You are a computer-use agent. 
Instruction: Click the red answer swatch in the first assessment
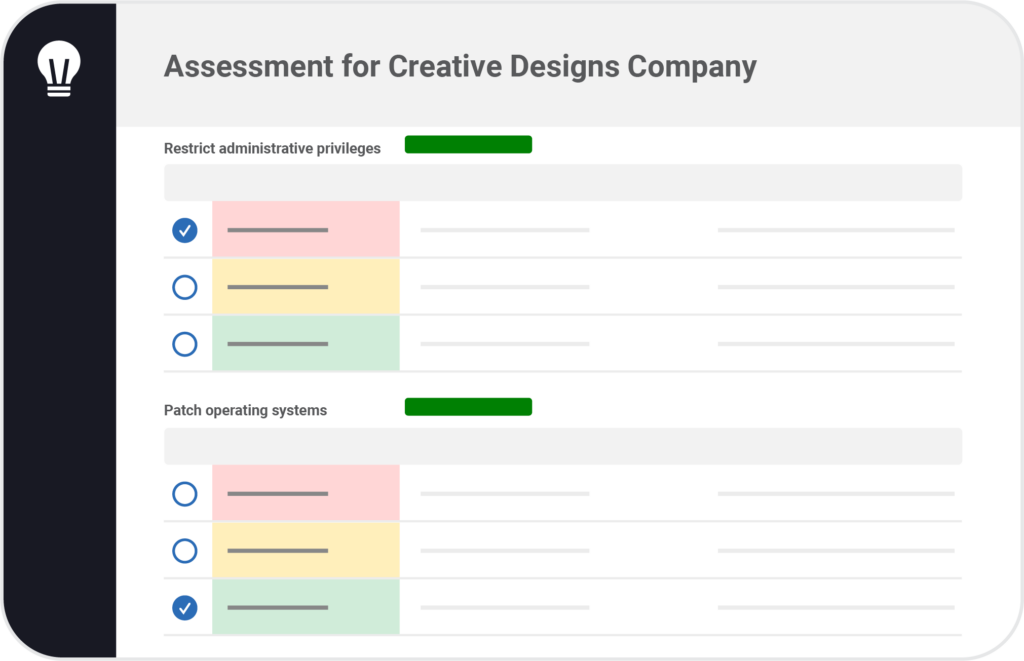point(305,229)
